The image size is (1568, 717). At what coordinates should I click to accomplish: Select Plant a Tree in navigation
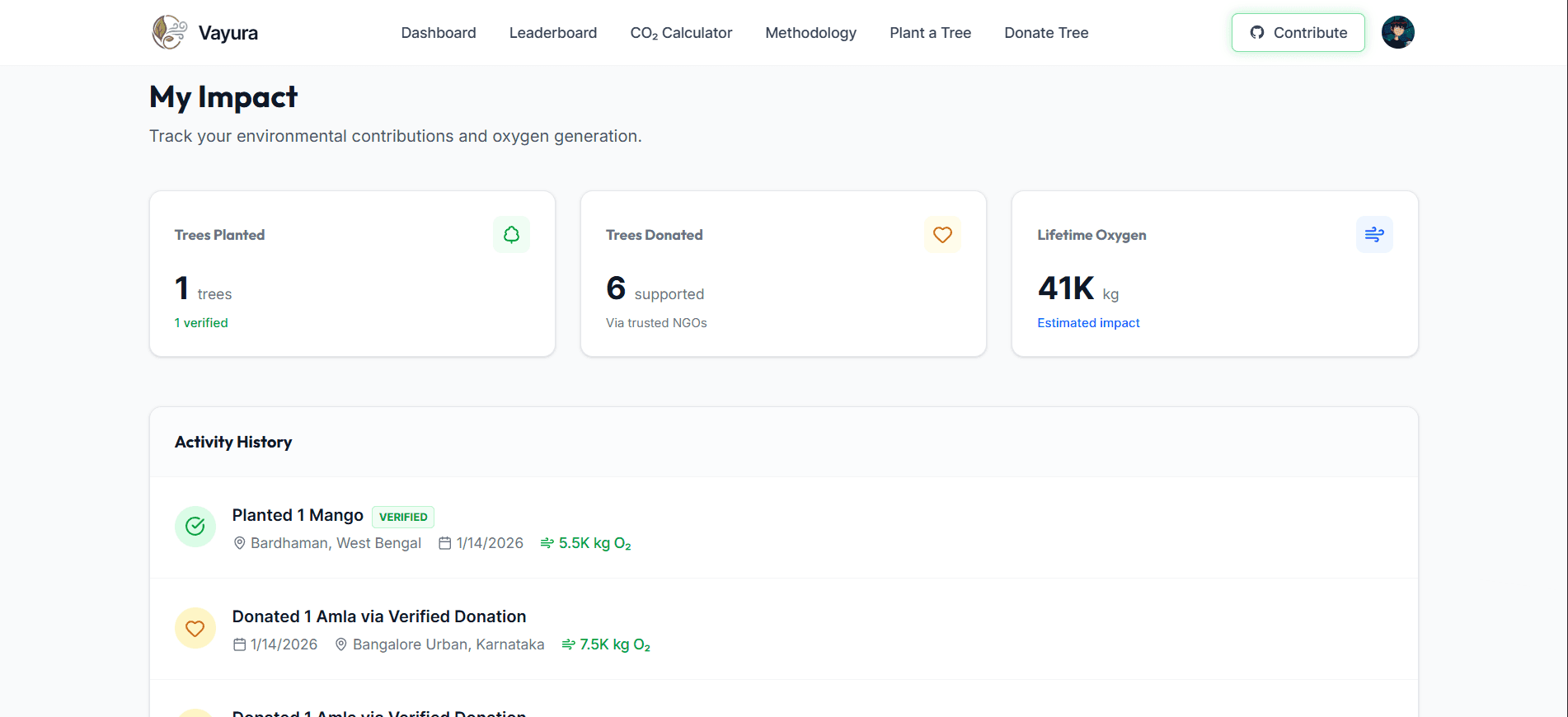point(930,33)
